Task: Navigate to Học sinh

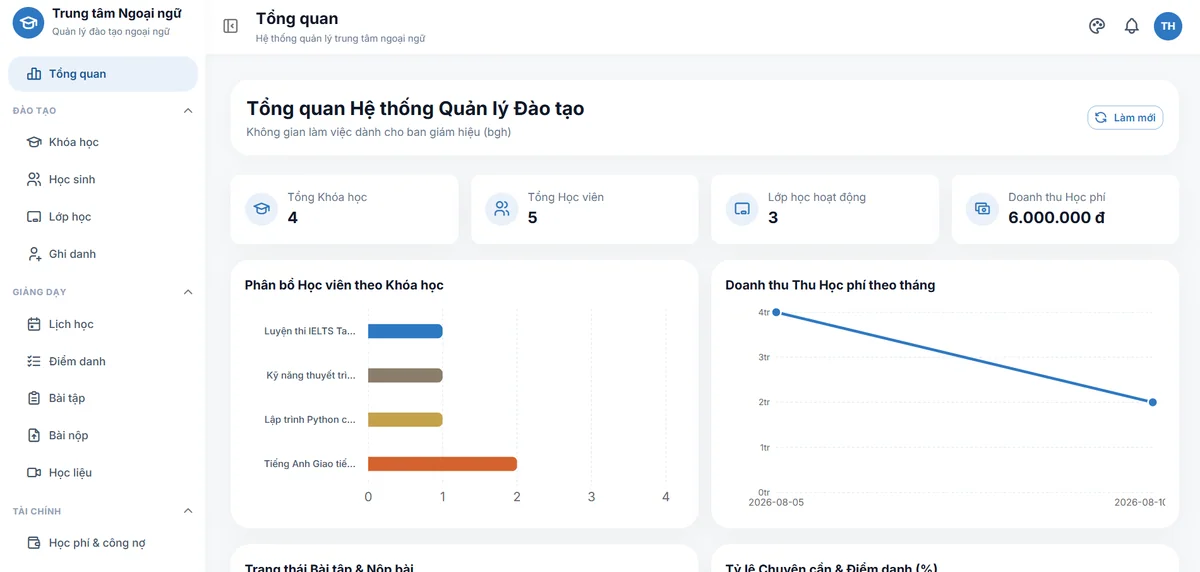Action: 103,179
